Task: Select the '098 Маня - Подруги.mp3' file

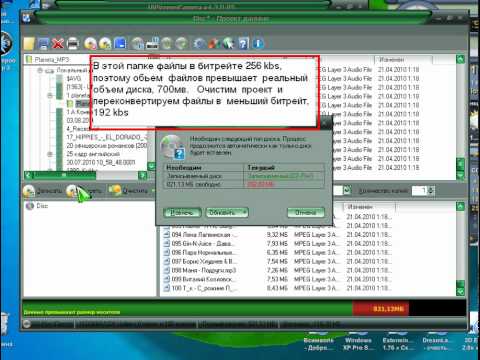Action: (278, 270)
